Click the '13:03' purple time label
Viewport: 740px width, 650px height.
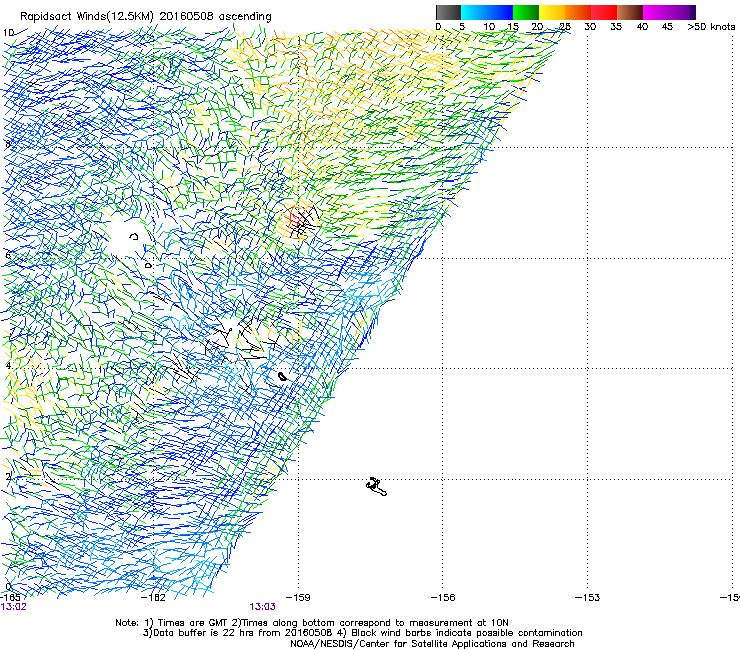[x=262, y=607]
